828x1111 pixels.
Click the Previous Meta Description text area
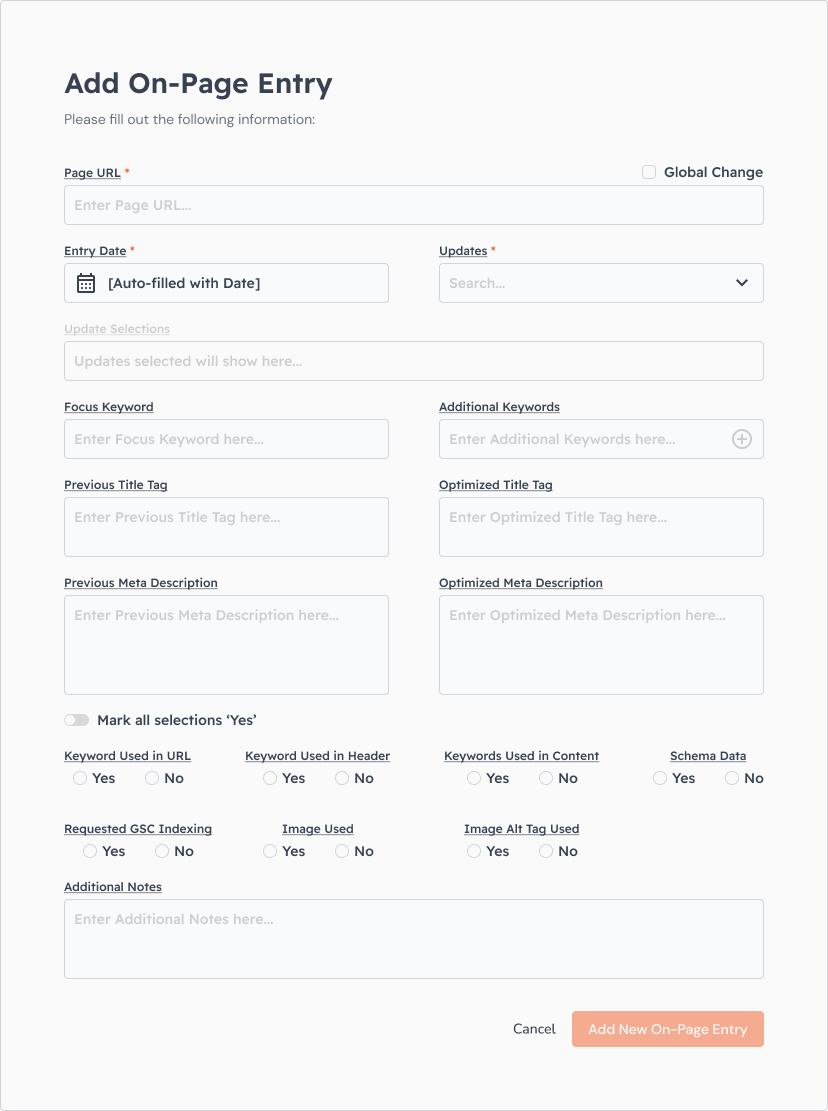[x=227, y=645]
